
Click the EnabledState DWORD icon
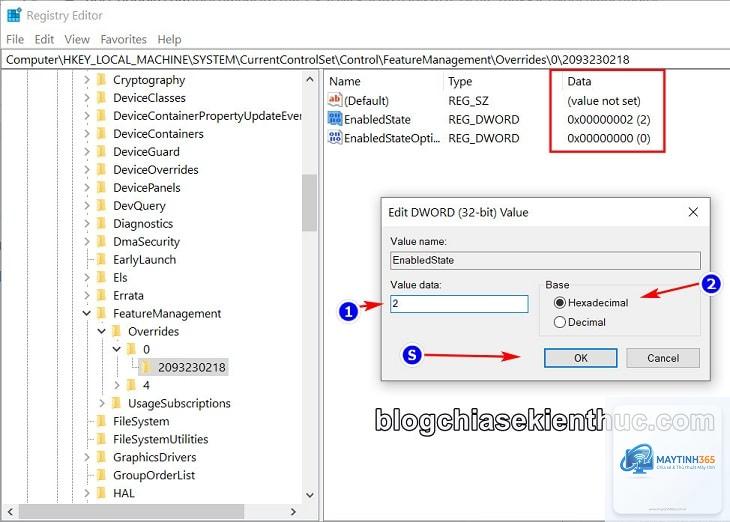(x=335, y=119)
